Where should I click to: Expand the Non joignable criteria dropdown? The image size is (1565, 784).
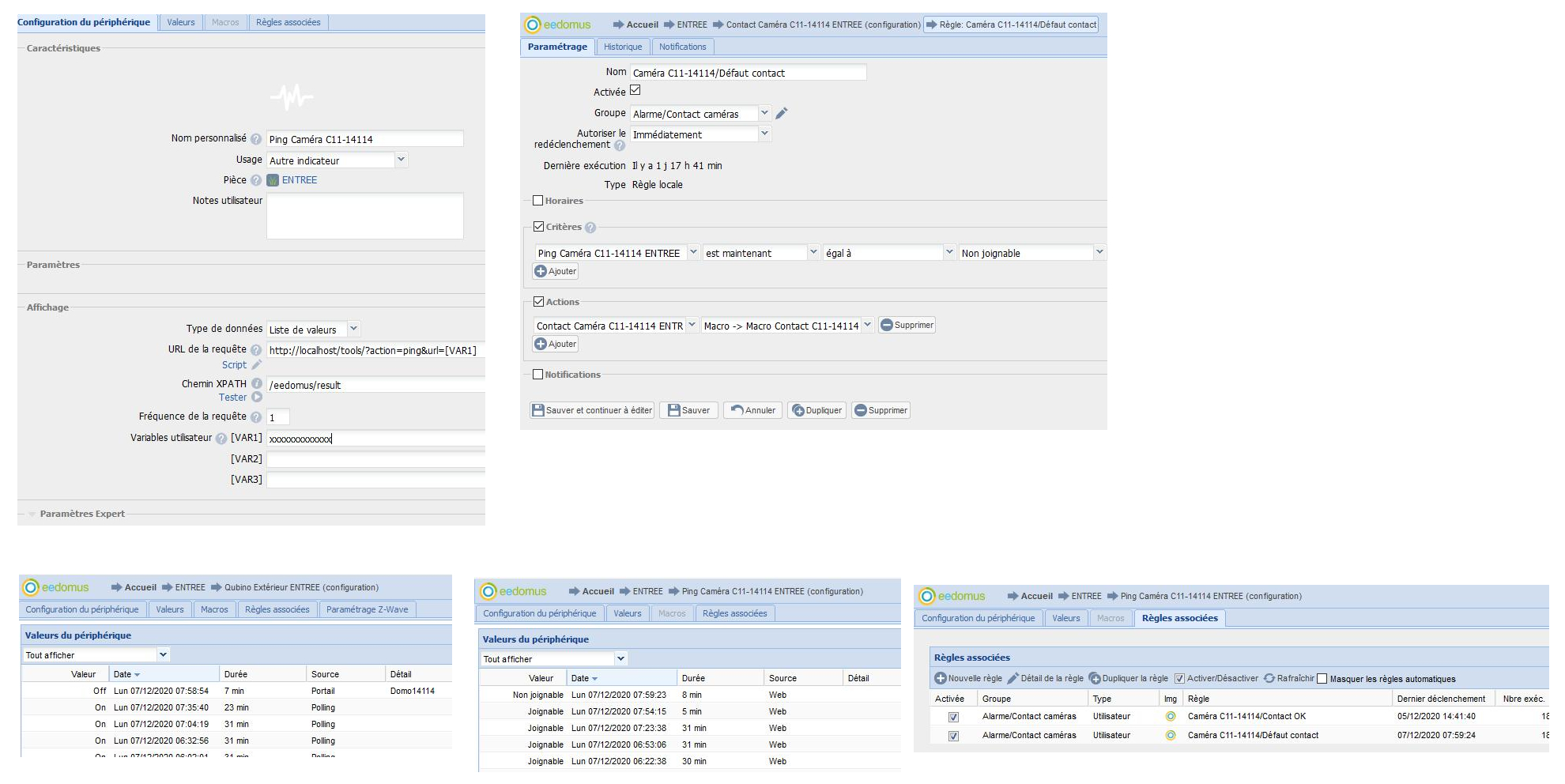(x=1099, y=252)
